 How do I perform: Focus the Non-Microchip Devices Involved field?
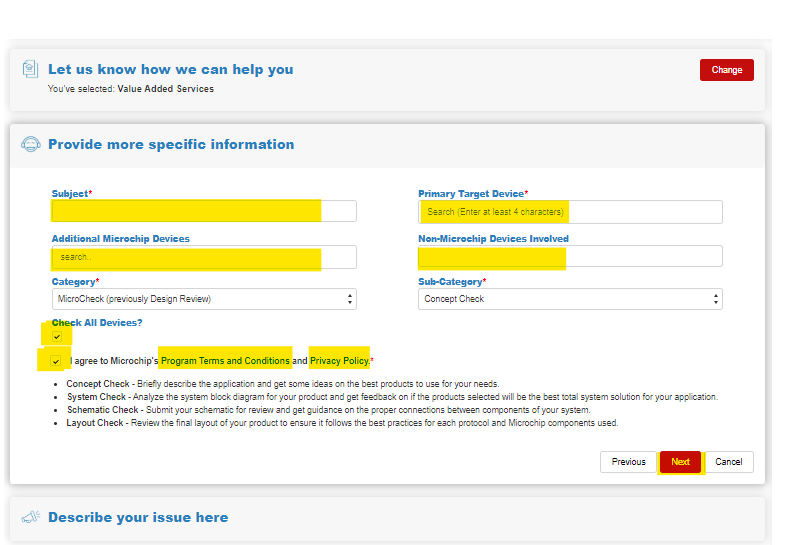570,256
